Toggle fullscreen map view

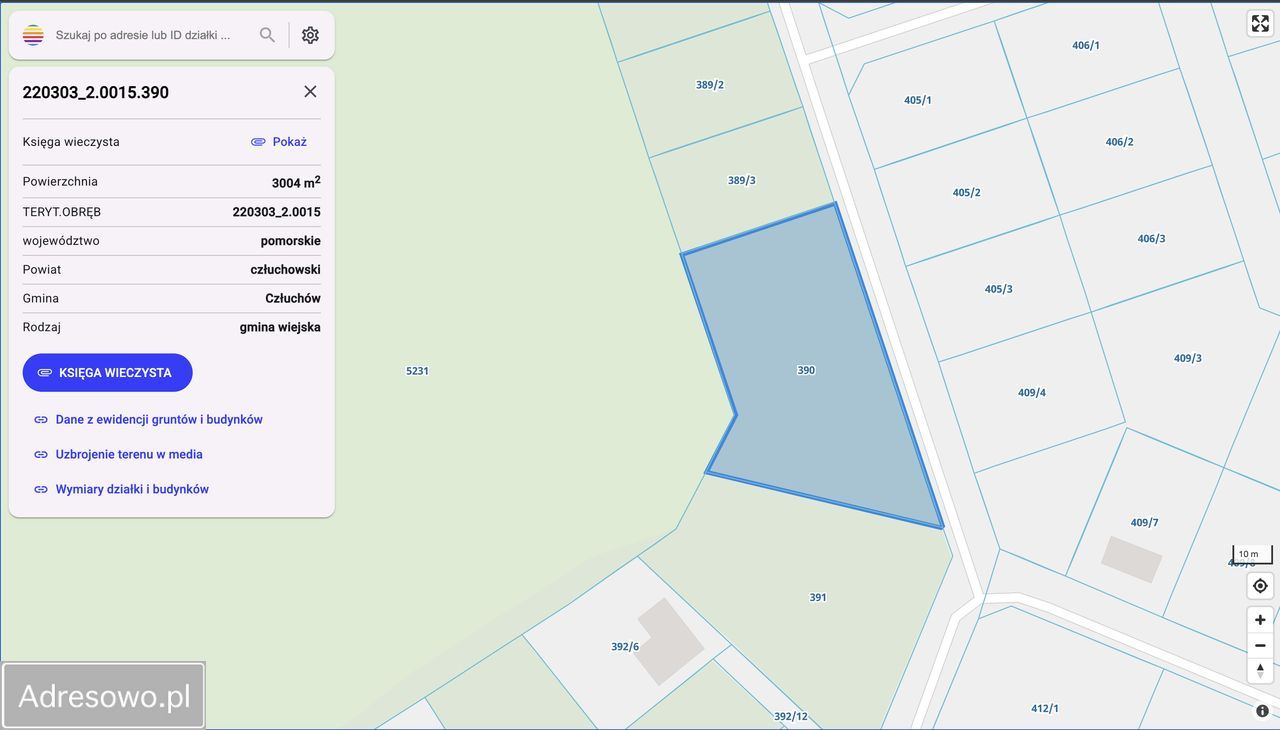[1260, 23]
